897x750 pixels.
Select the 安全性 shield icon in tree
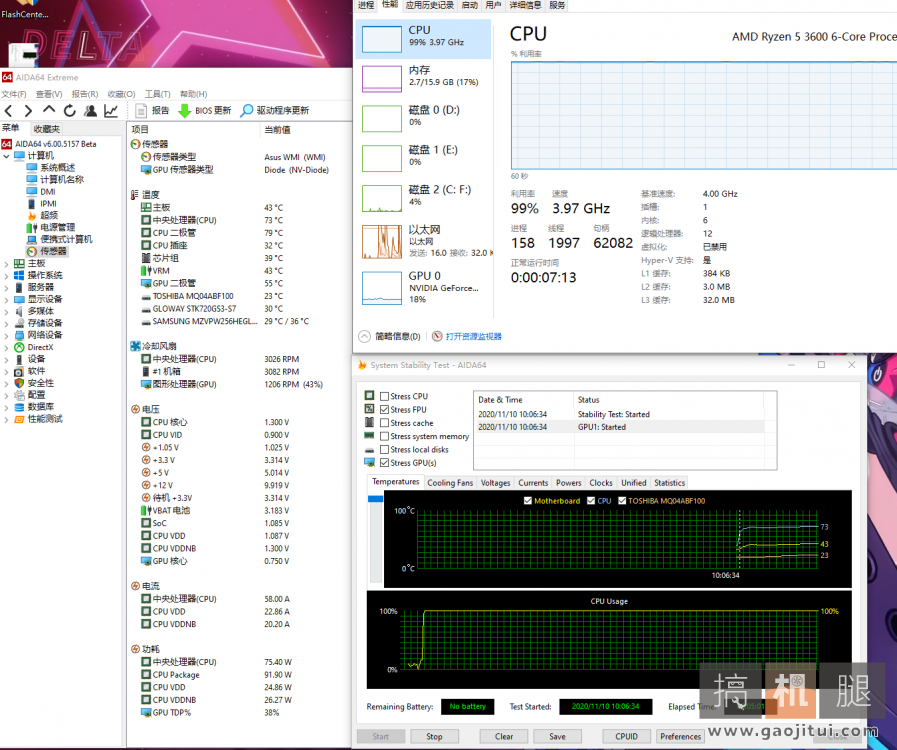point(19,383)
